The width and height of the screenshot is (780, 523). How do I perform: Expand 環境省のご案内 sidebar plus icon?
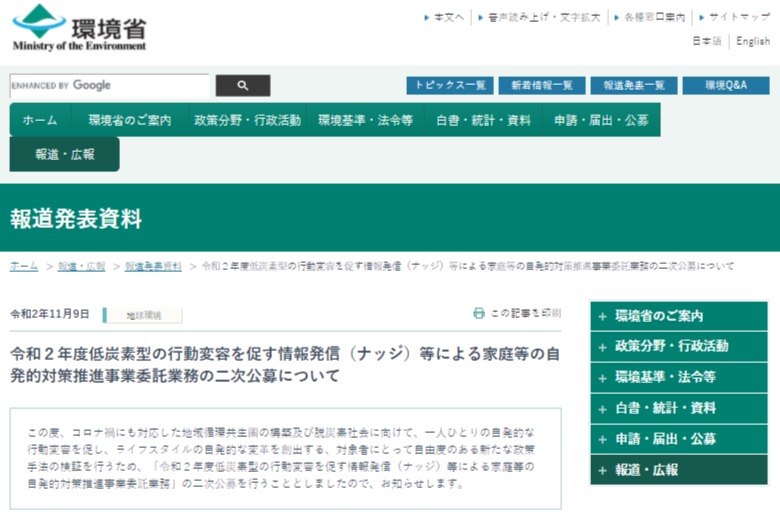602,316
